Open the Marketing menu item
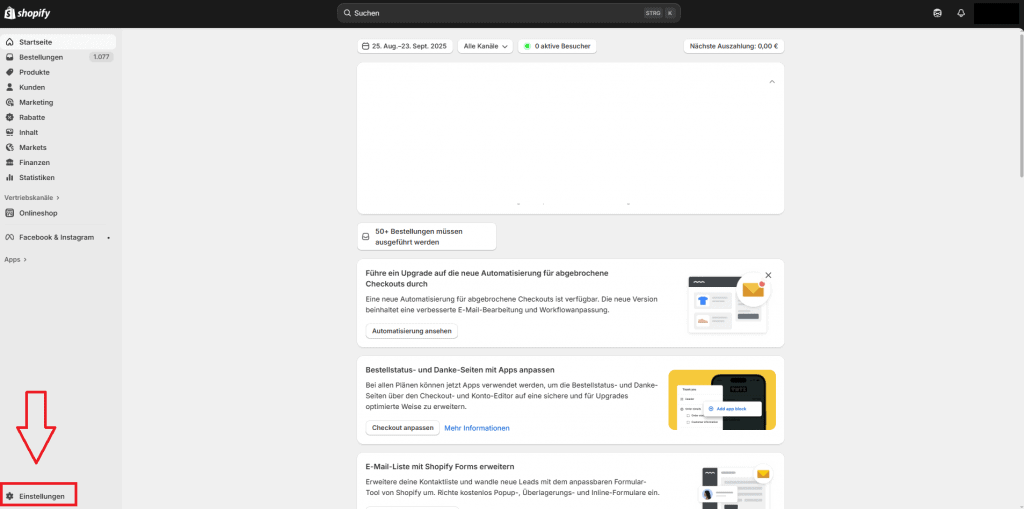 pyautogui.click(x=36, y=102)
